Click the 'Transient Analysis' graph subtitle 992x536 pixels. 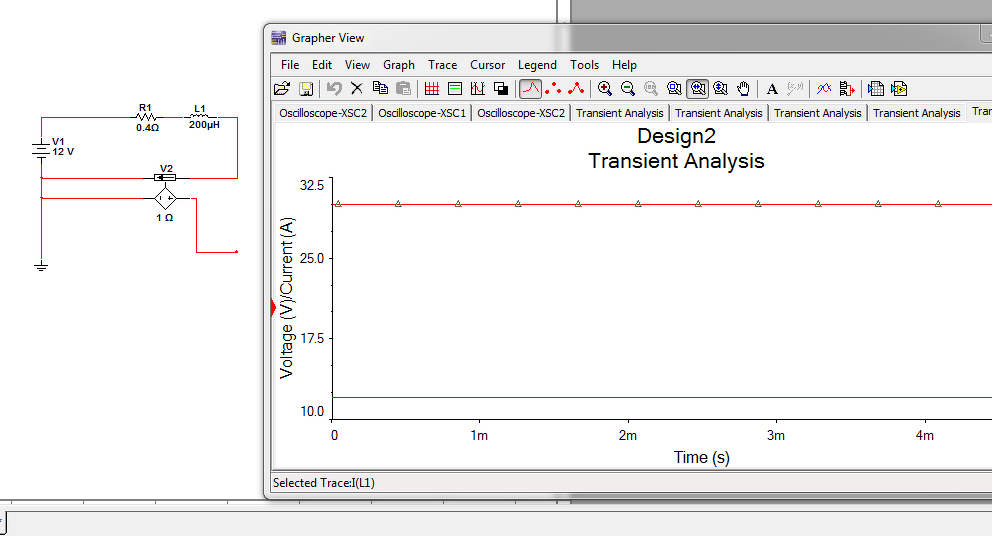click(676, 161)
